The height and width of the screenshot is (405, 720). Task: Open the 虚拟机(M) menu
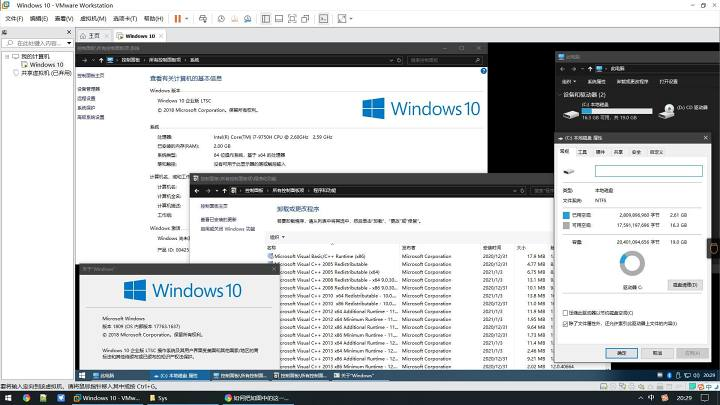pos(92,18)
